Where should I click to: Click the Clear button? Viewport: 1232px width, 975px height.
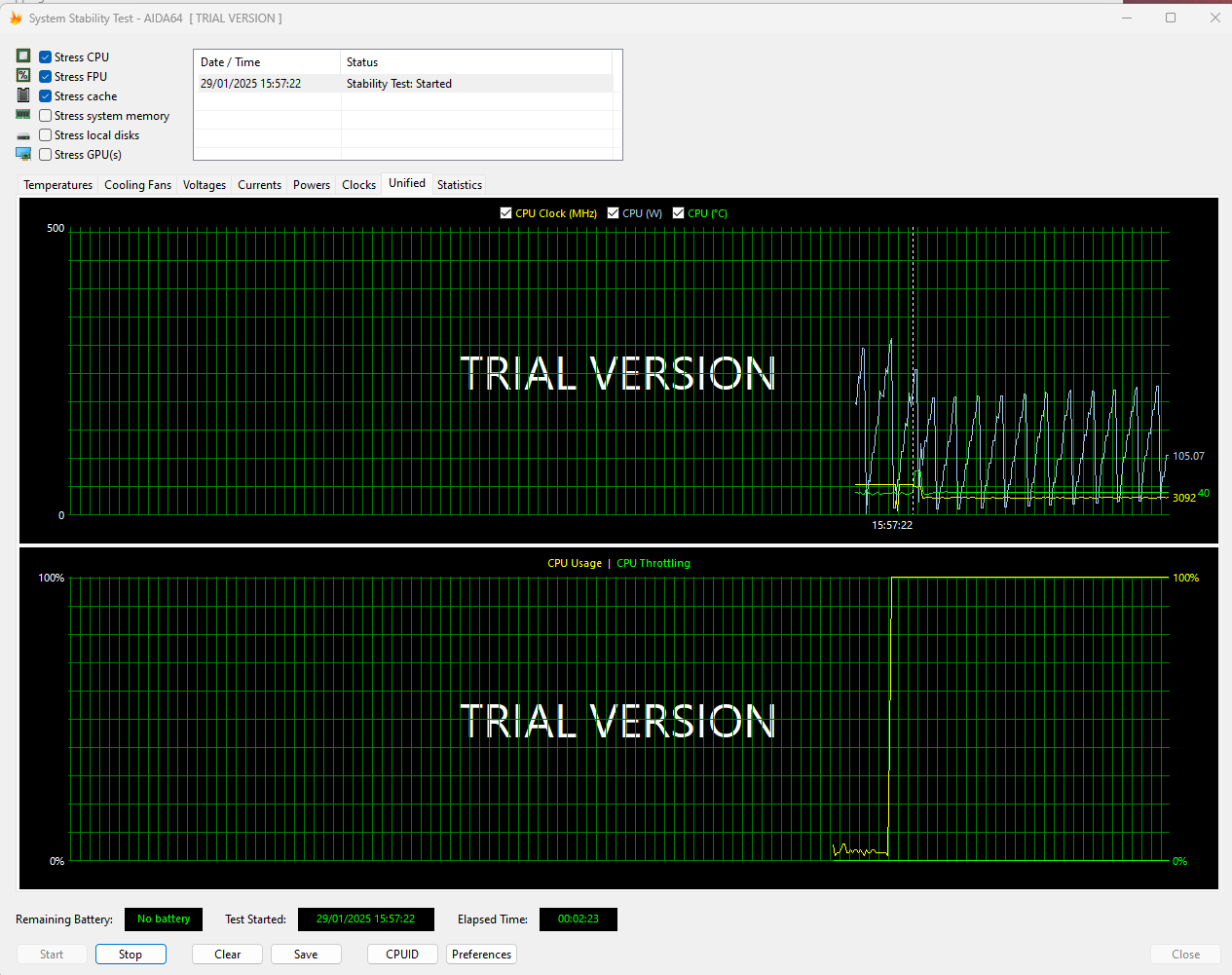(x=227, y=955)
